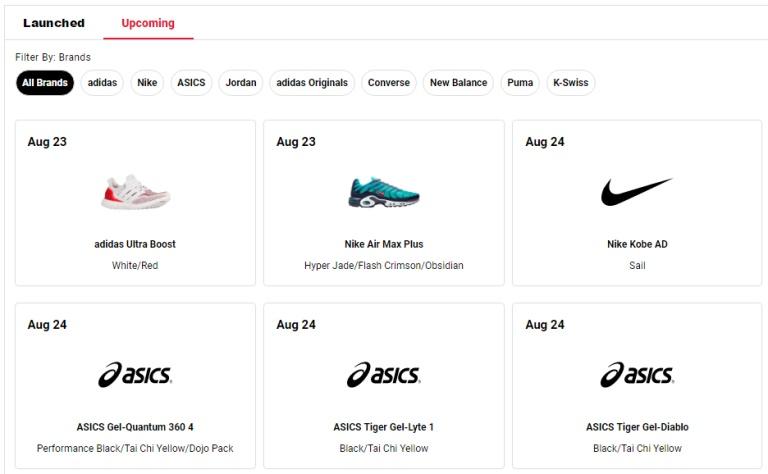This screenshot has height=474, width=768.
Task: Open the adidas Ultra Boost shoe image
Action: [135, 192]
